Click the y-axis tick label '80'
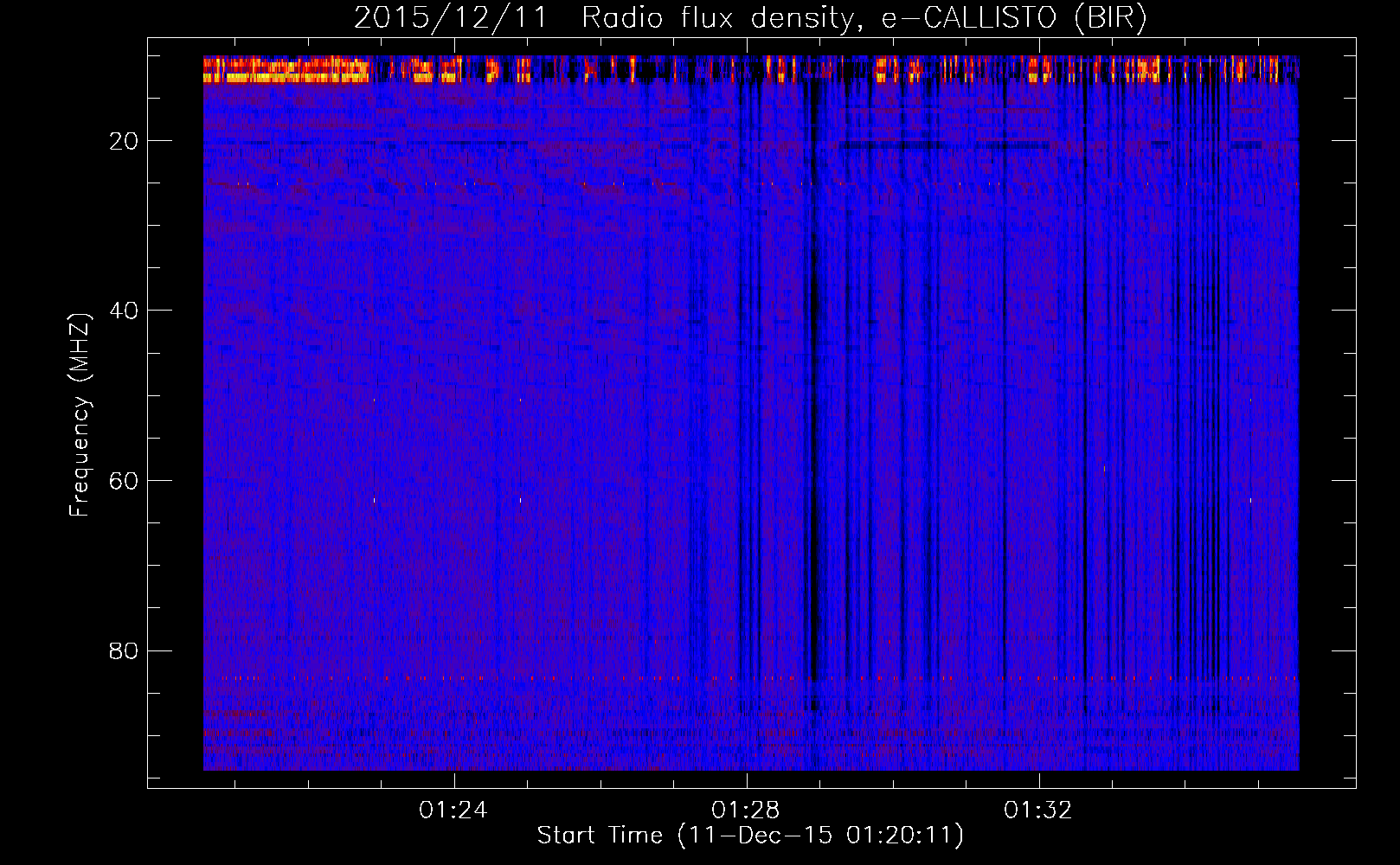 coord(125,650)
